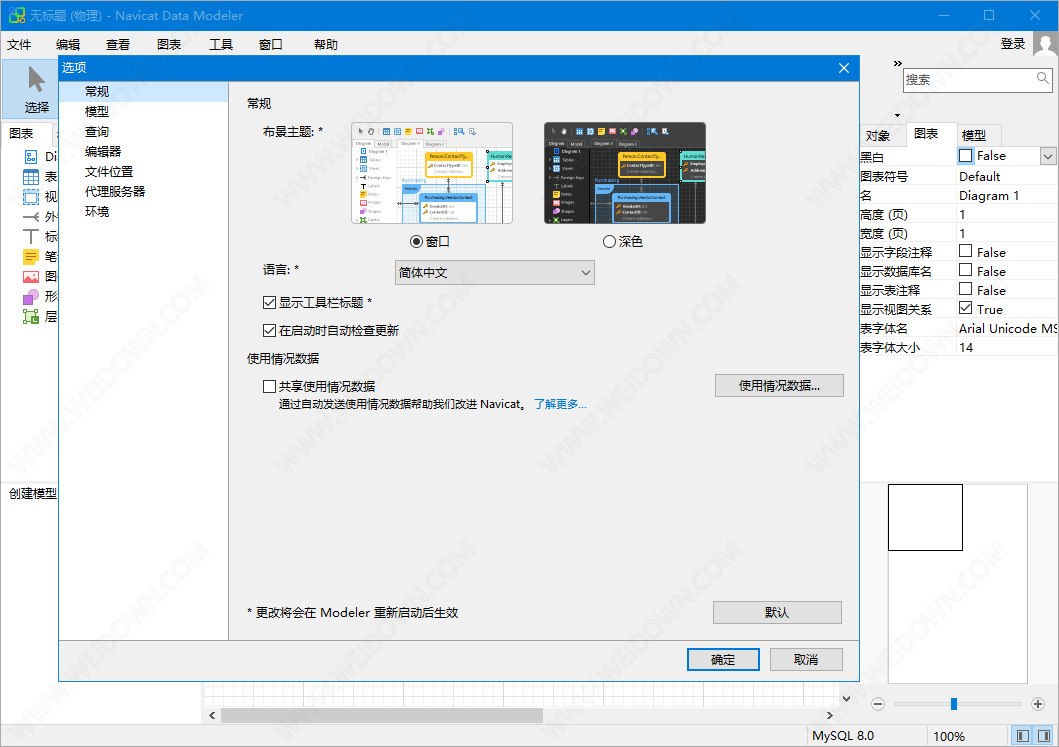Click the Image icon in tree
1059x747 pixels.
coord(31,276)
